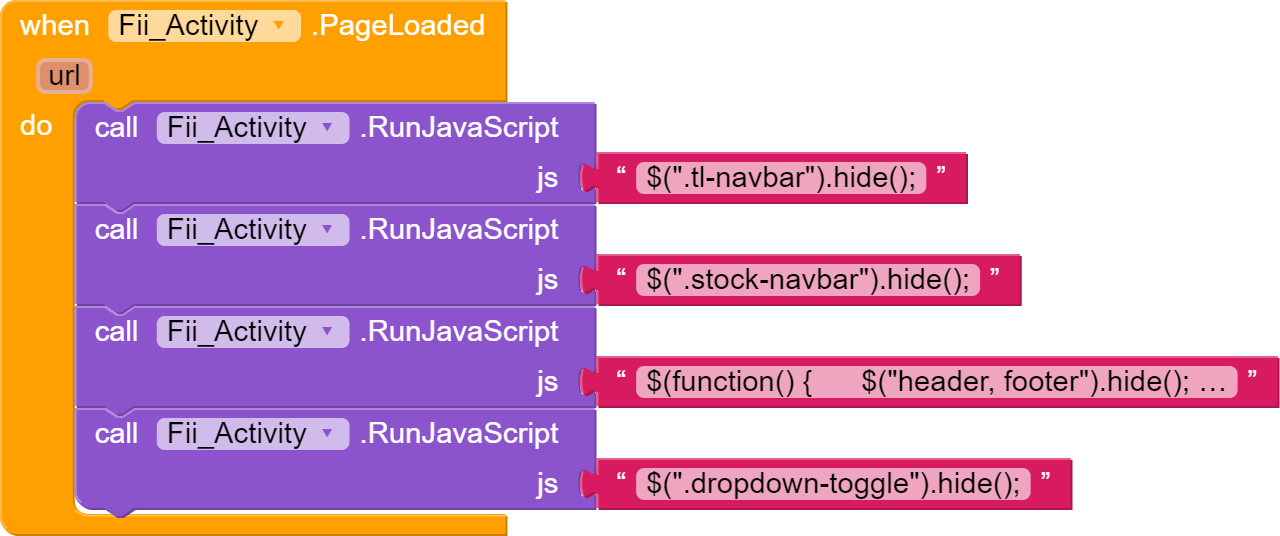
Task: Click the "call" label of the fourth RunJavaScript block
Action: point(116,434)
